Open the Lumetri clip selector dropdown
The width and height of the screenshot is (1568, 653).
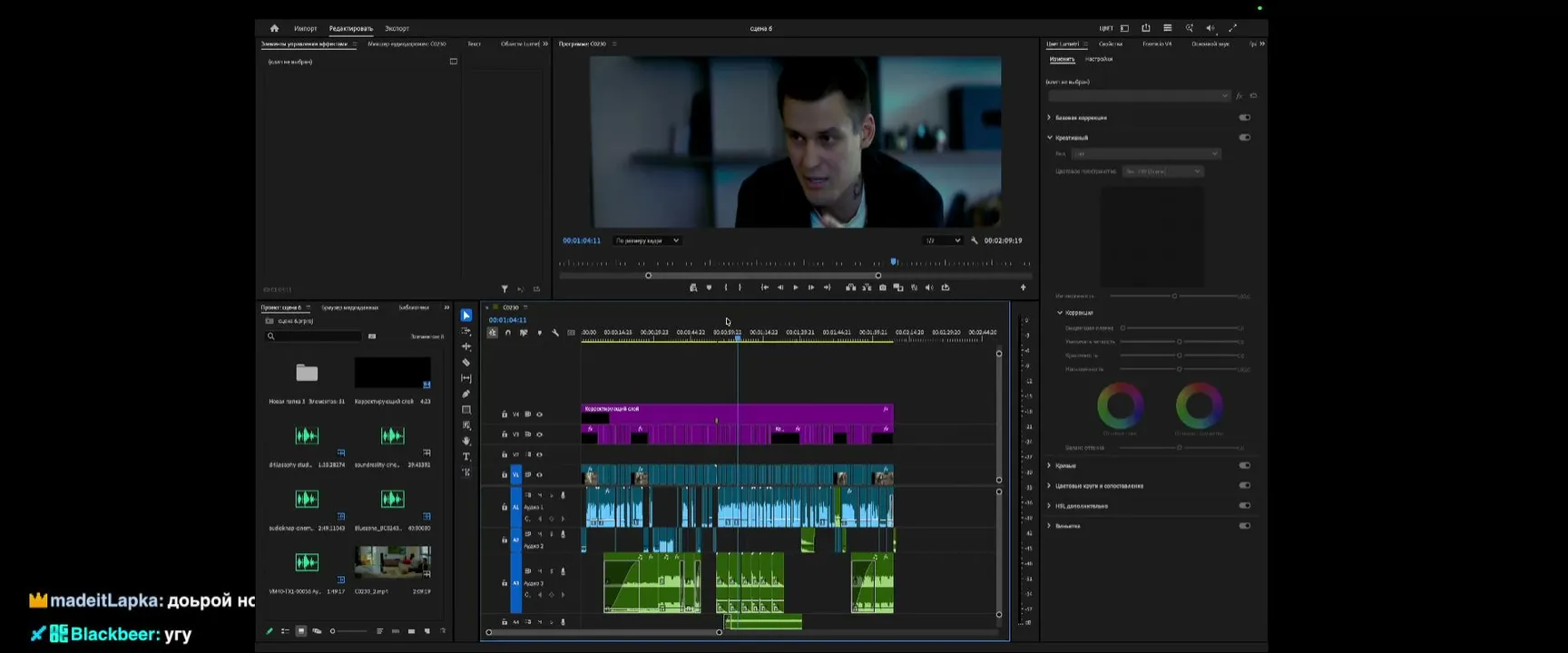pyautogui.click(x=1139, y=96)
